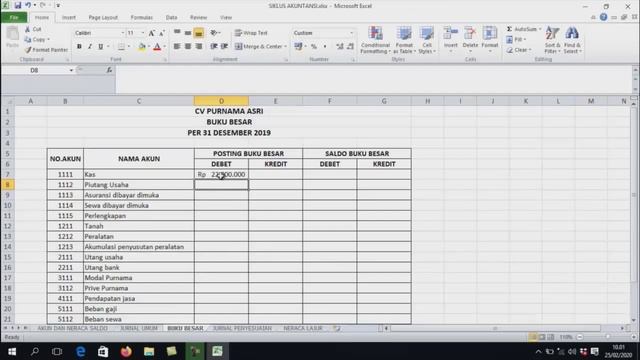Image resolution: width=640 pixels, height=360 pixels.
Task: Switch to JURNAL UMUM sheet tab
Action: tap(139, 328)
